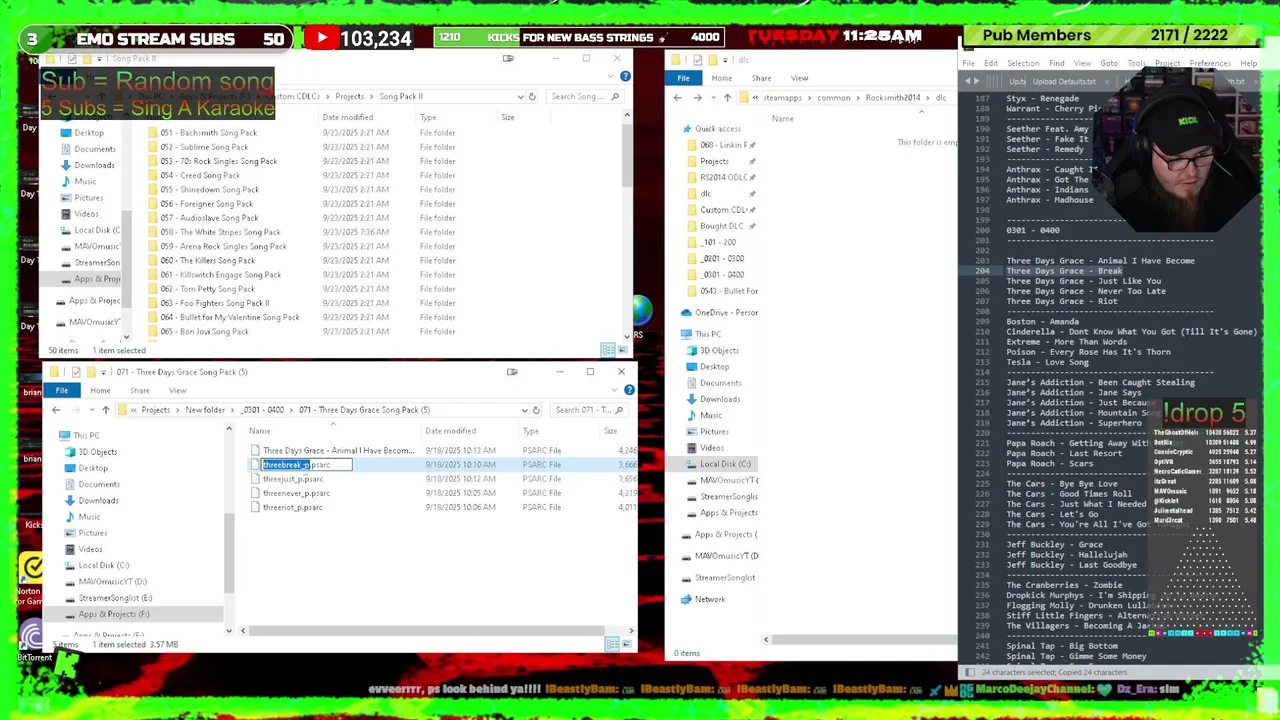The height and width of the screenshot is (720, 1280).
Task: Switch to details view in Three Days Grace window
Action: click(612, 644)
